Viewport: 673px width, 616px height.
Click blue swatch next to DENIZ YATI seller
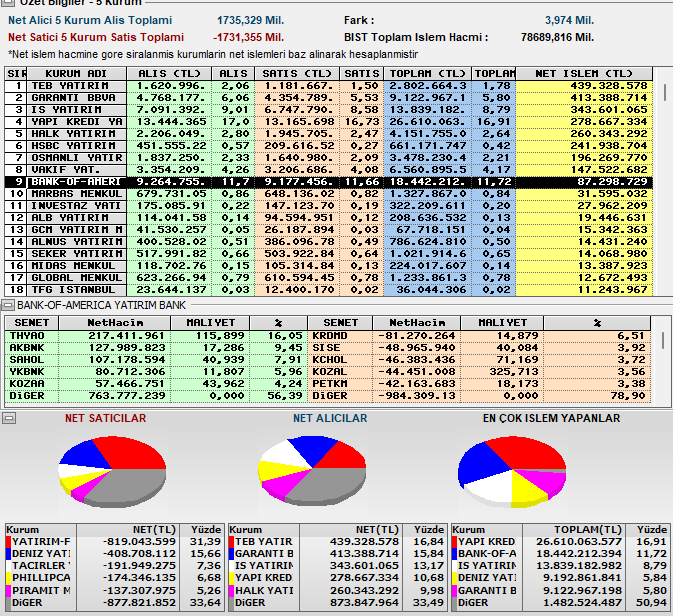pos(9,554)
